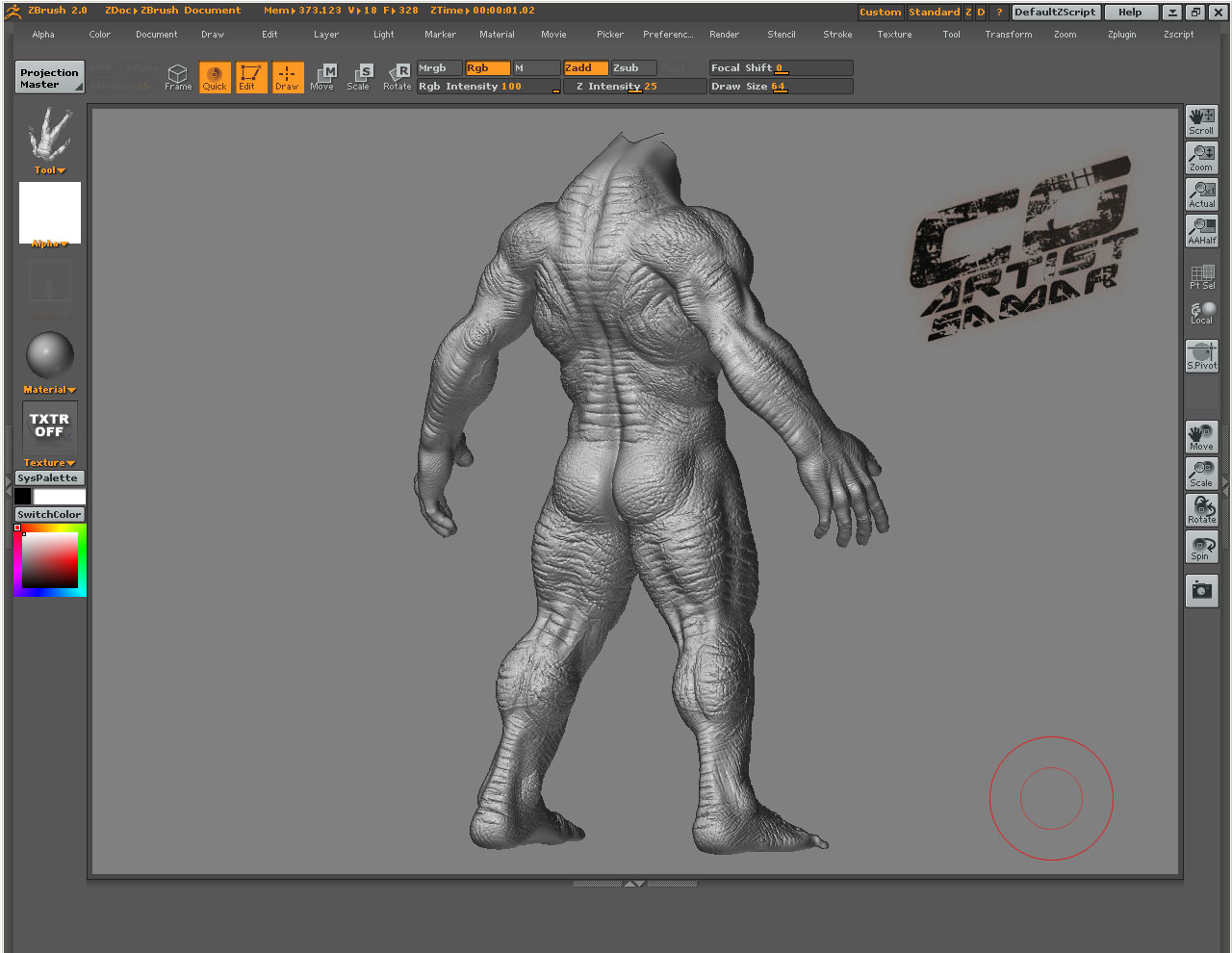Enable Zsub sculpting mode
This screenshot has width=1232, height=953.
(x=633, y=68)
